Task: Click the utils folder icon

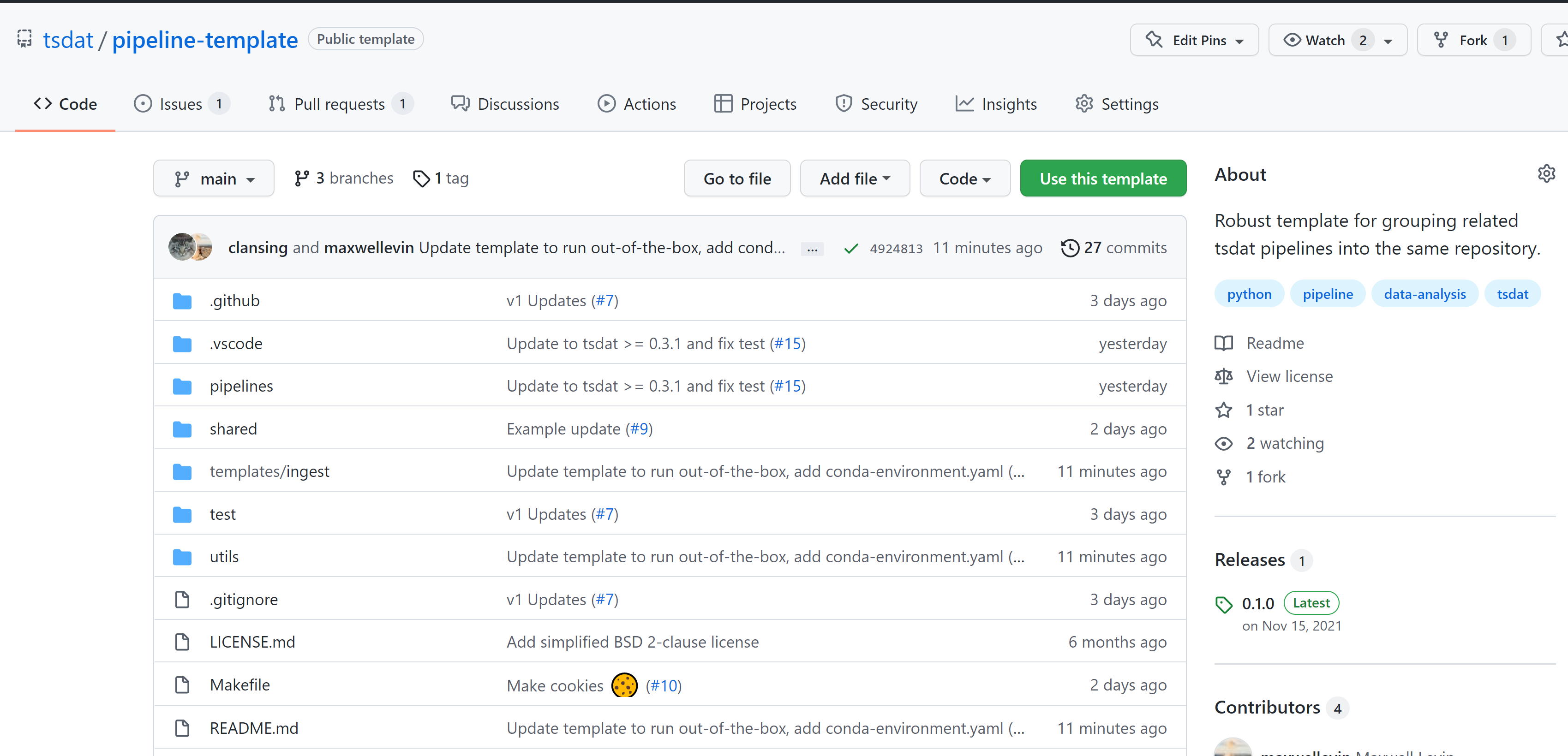Action: click(182, 557)
